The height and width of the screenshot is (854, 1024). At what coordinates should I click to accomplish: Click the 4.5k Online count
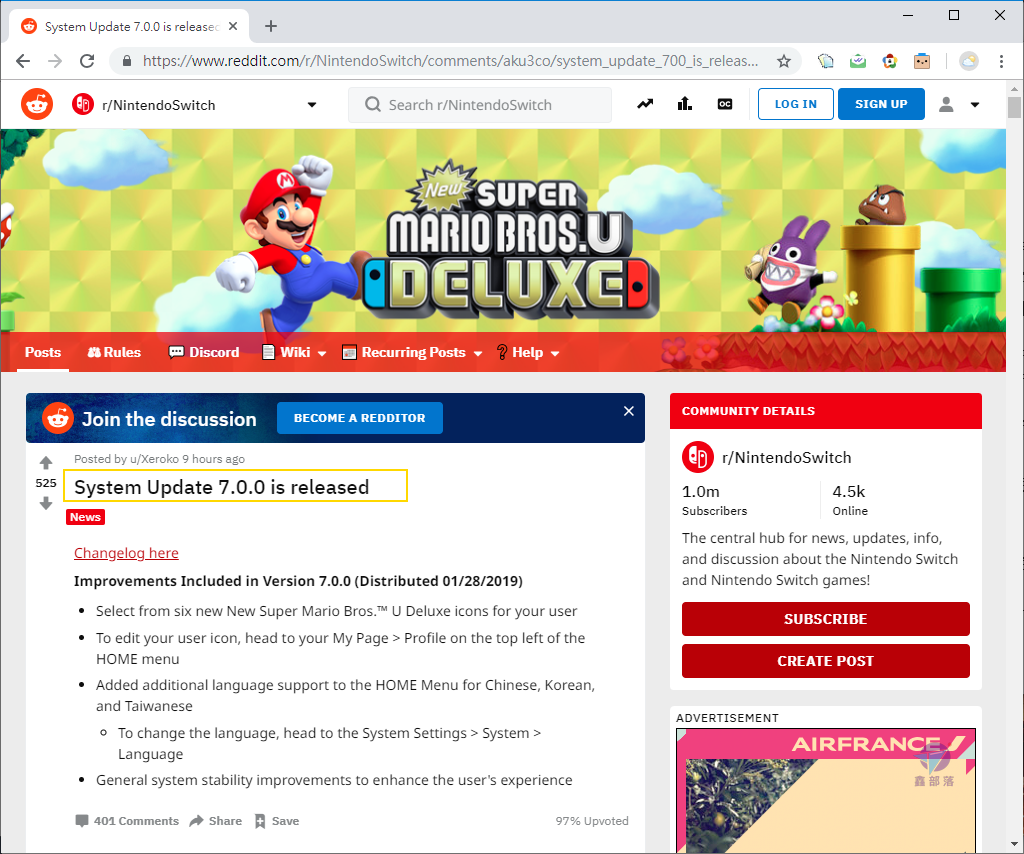(850, 500)
